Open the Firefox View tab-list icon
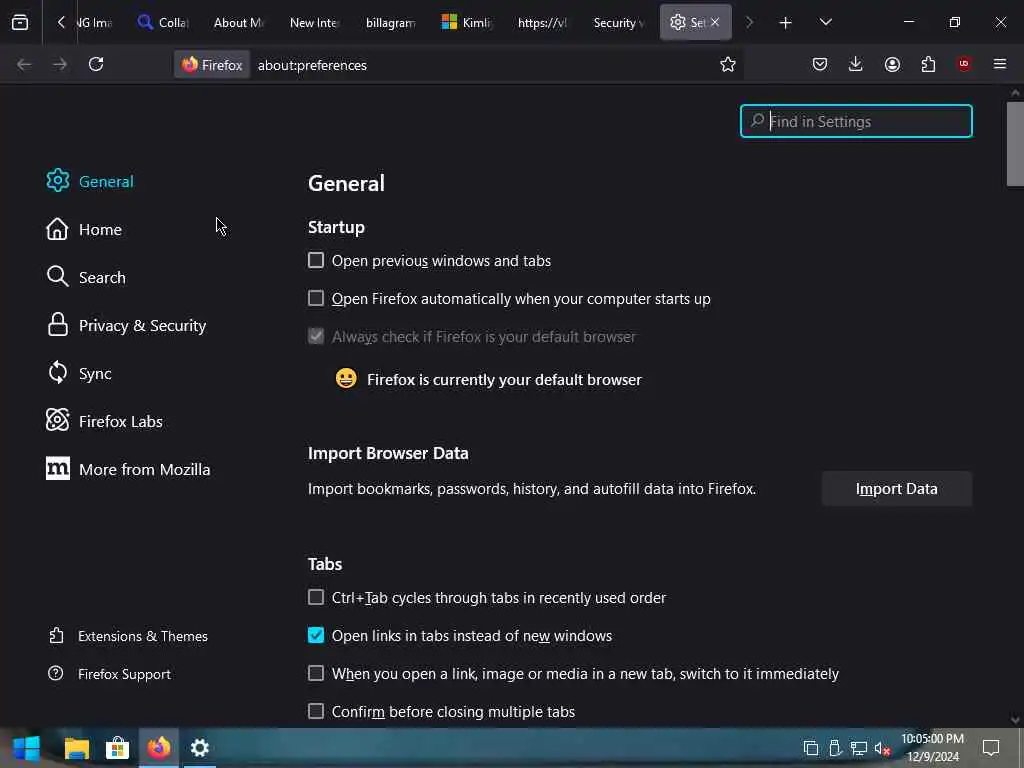Viewport: 1024px width, 768px height. 20,22
